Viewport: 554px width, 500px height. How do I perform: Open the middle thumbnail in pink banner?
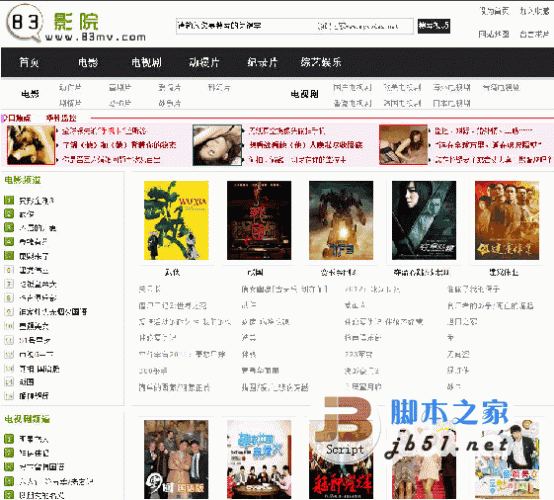217,145
